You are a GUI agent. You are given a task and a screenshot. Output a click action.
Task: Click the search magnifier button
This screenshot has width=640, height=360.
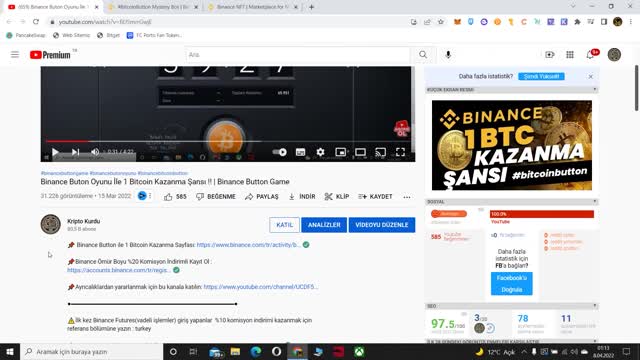point(423,54)
